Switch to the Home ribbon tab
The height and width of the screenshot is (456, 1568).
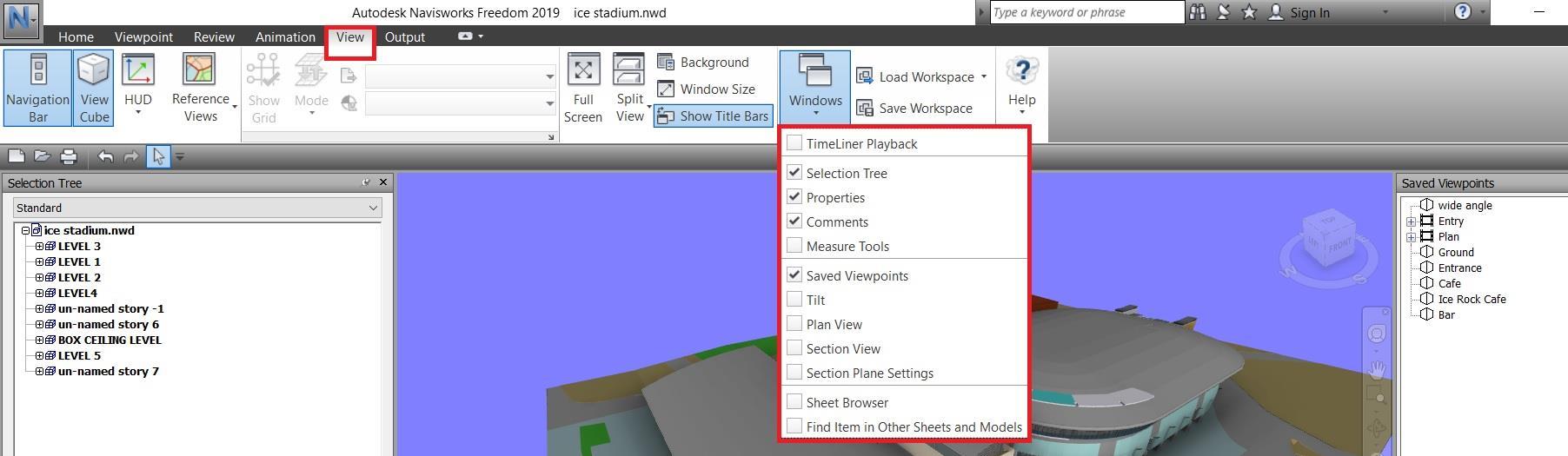(x=76, y=37)
